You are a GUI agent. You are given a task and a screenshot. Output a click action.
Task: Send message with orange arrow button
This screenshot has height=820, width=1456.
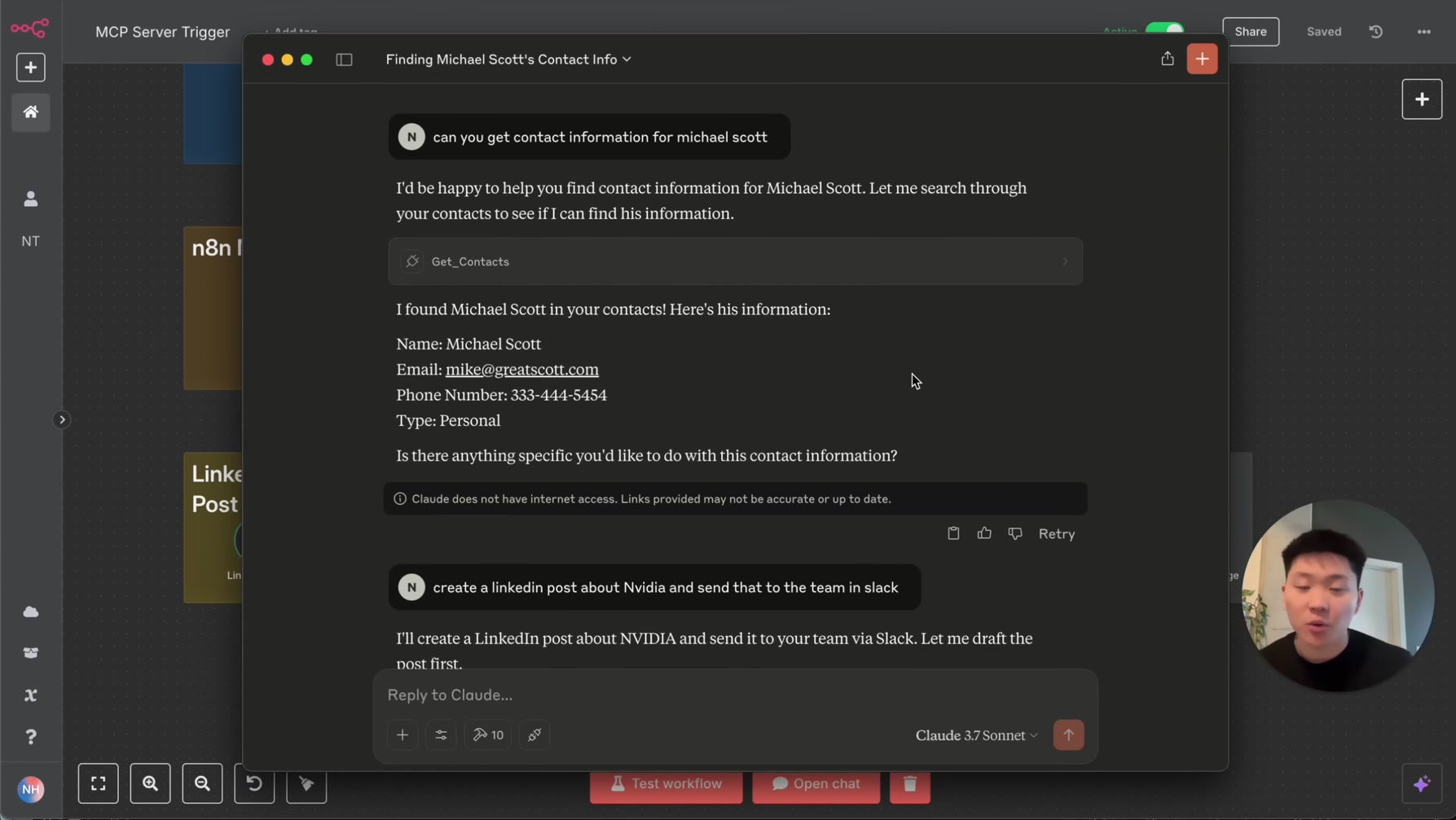click(1068, 734)
